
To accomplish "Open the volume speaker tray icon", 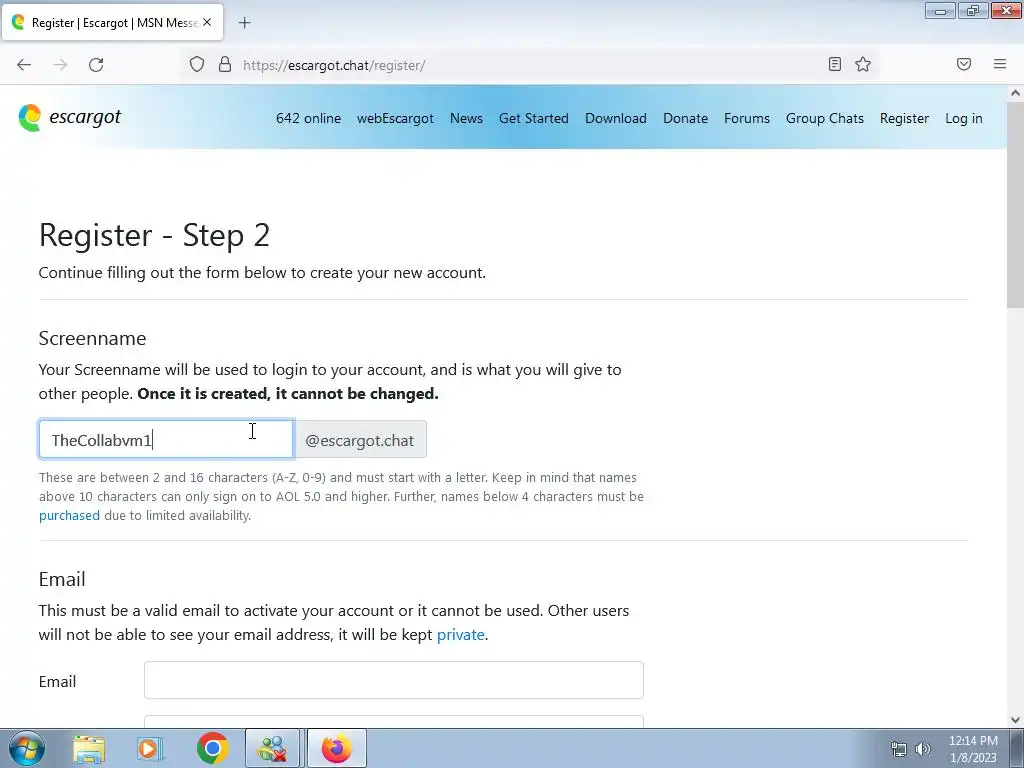I will (x=923, y=749).
